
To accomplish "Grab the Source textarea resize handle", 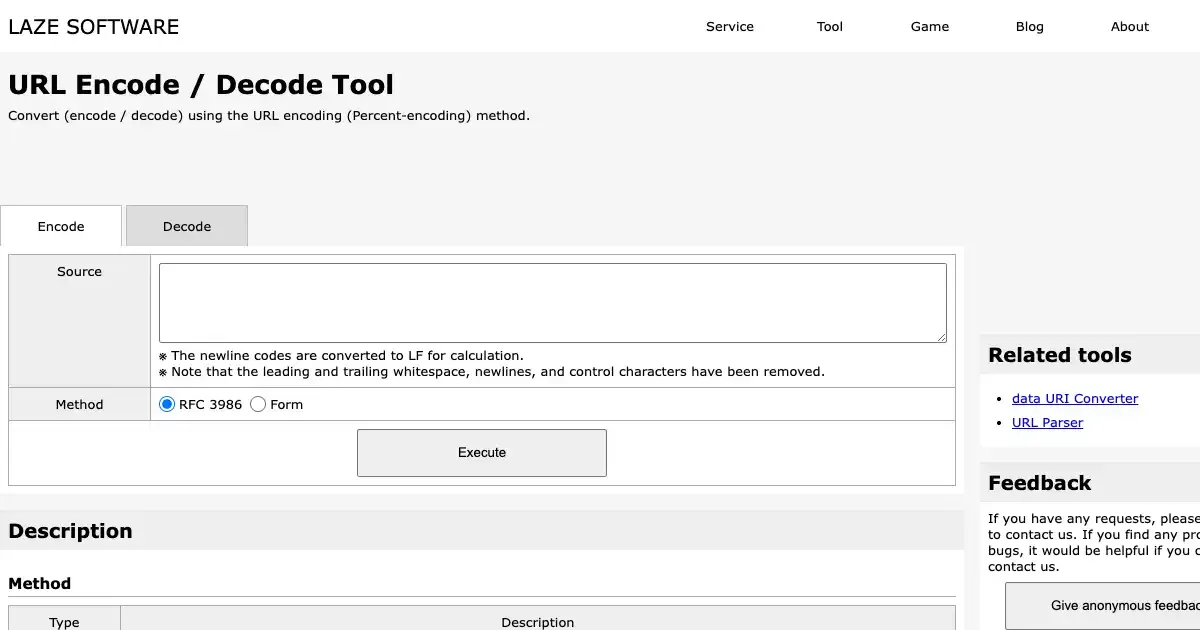I will pos(941,338).
